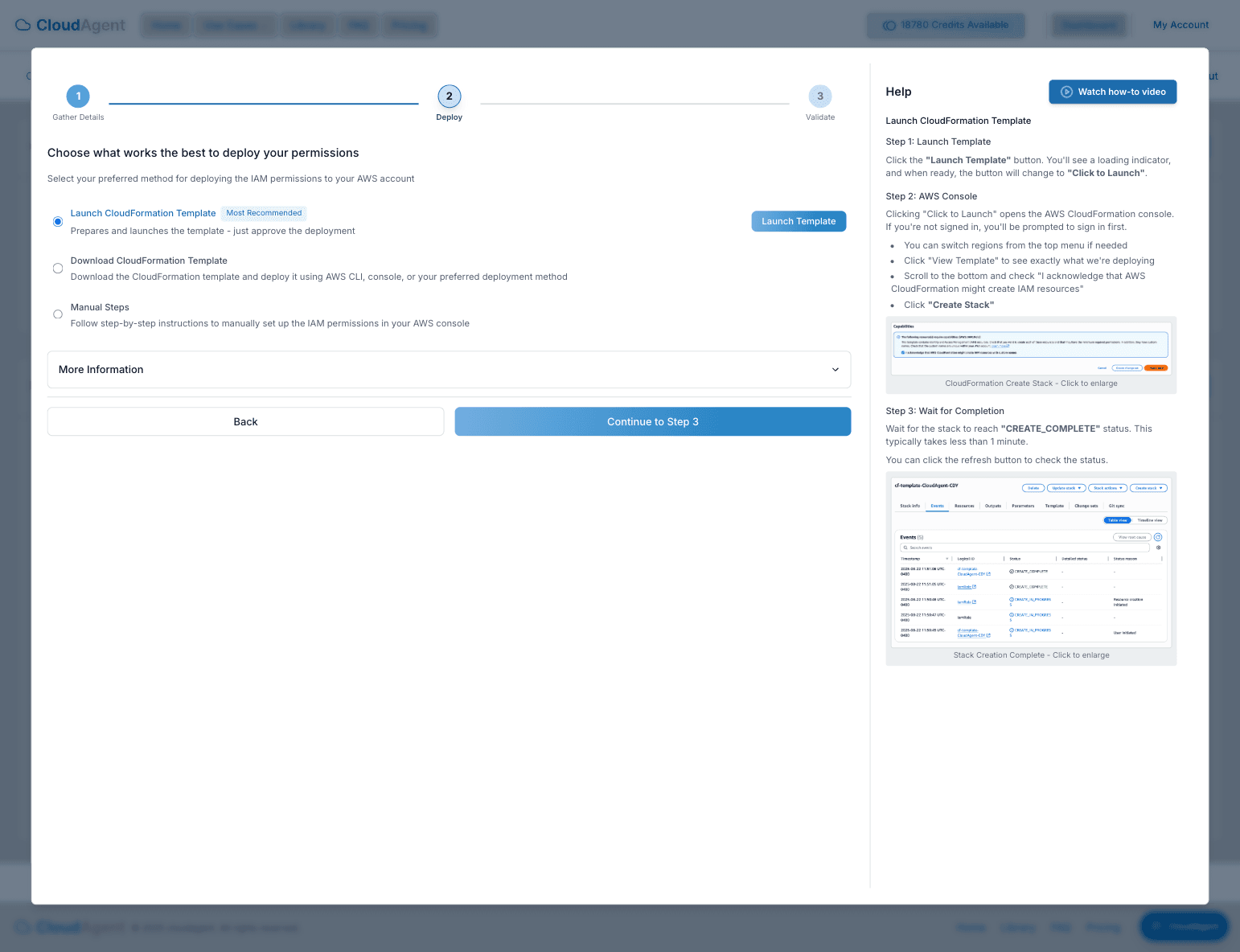Enlarge the Stack Creation Complete screenshot
Image resolution: width=1240 pixels, height=952 pixels.
1030,561
